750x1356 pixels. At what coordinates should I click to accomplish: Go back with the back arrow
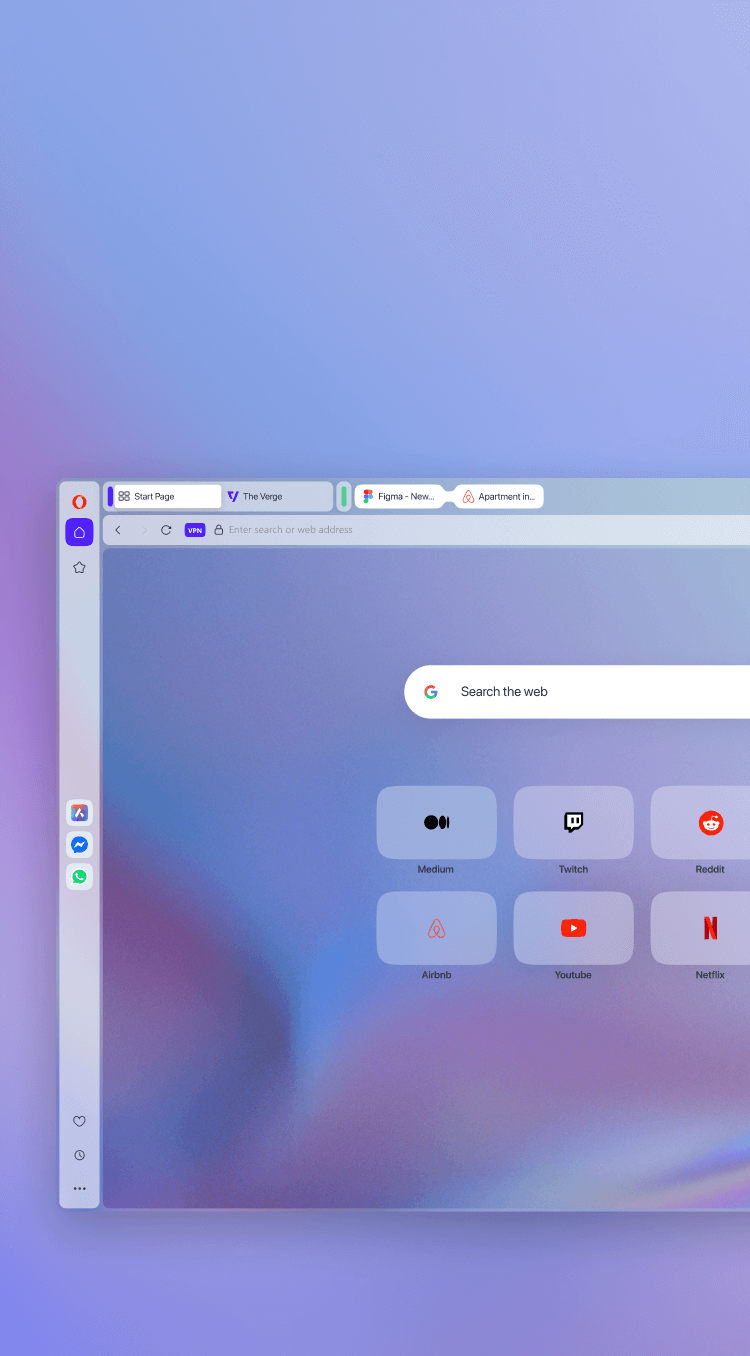[118, 530]
